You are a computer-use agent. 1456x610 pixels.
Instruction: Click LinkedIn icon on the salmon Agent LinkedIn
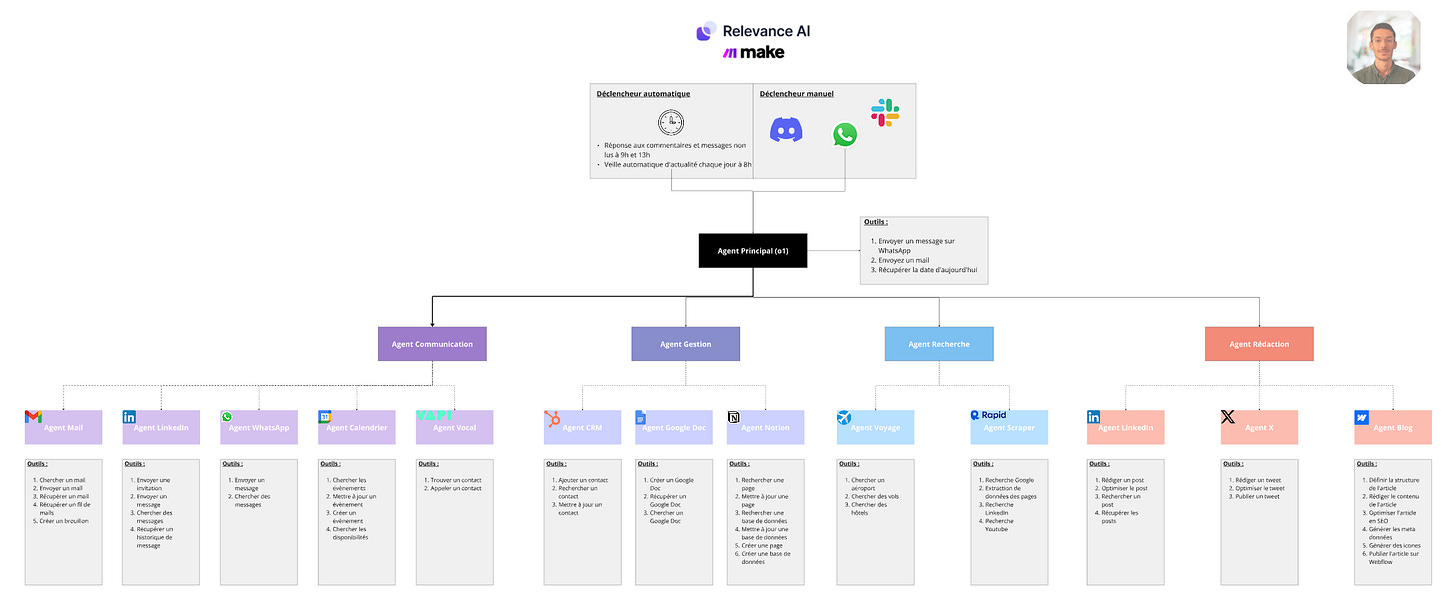[x=1094, y=416]
